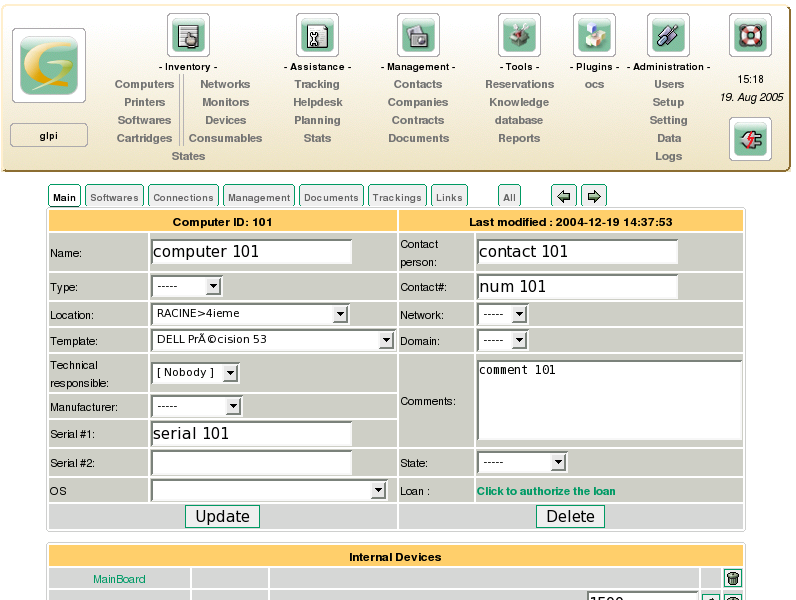This screenshot has width=796, height=600.
Task: Open the Tools section icon
Action: (519, 35)
